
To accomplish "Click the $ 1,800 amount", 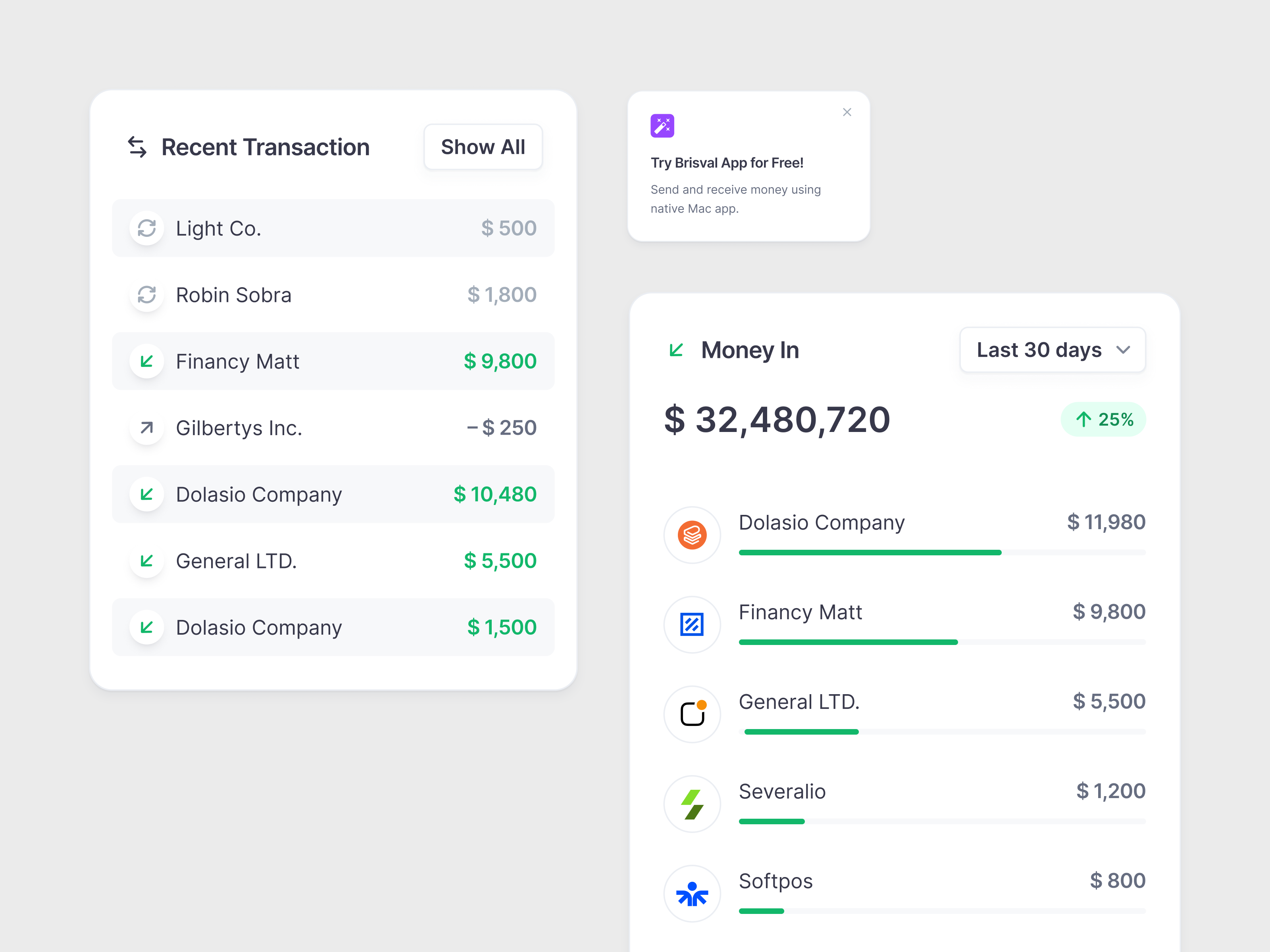I will 502,295.
